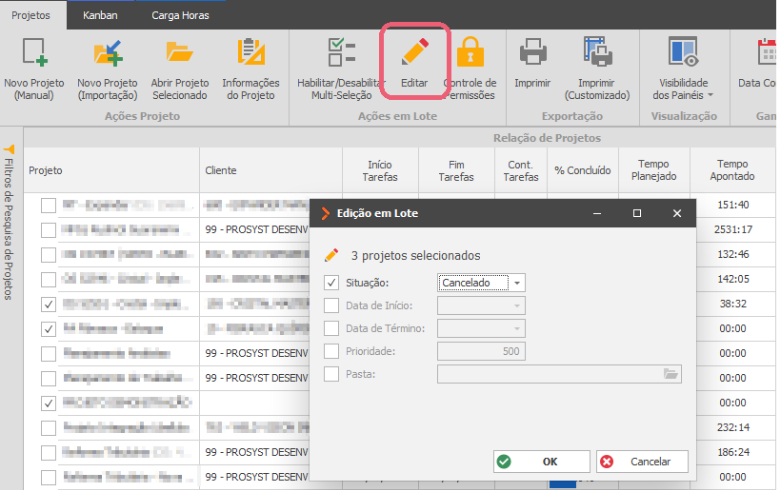Image resolution: width=777 pixels, height=490 pixels.
Task: Enable the Data de Início checkbox
Action: coord(332,305)
